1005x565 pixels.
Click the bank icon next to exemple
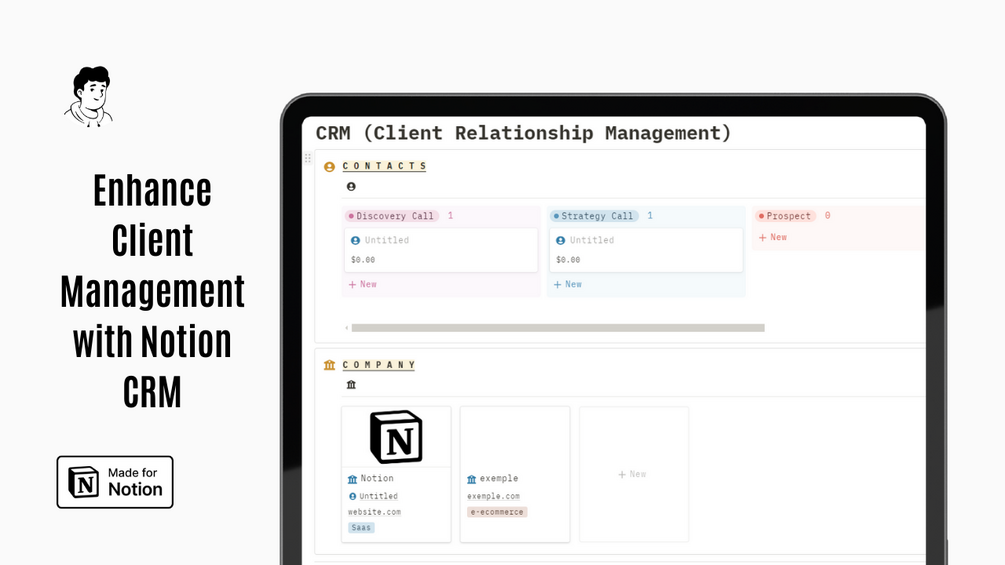[x=471, y=479]
